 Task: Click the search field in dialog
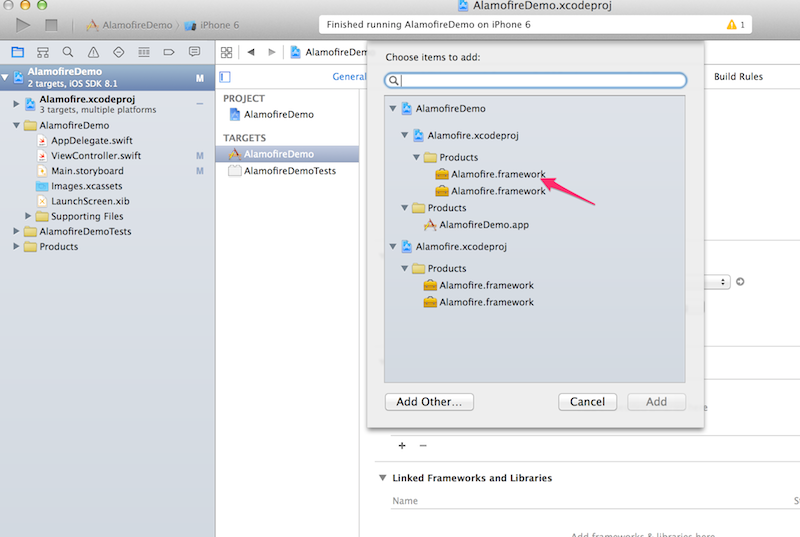pos(535,81)
